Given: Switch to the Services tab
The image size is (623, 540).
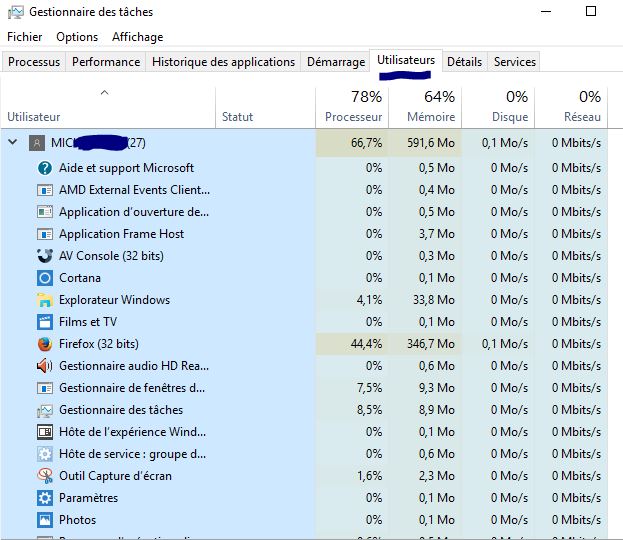Looking at the screenshot, I should pos(515,62).
